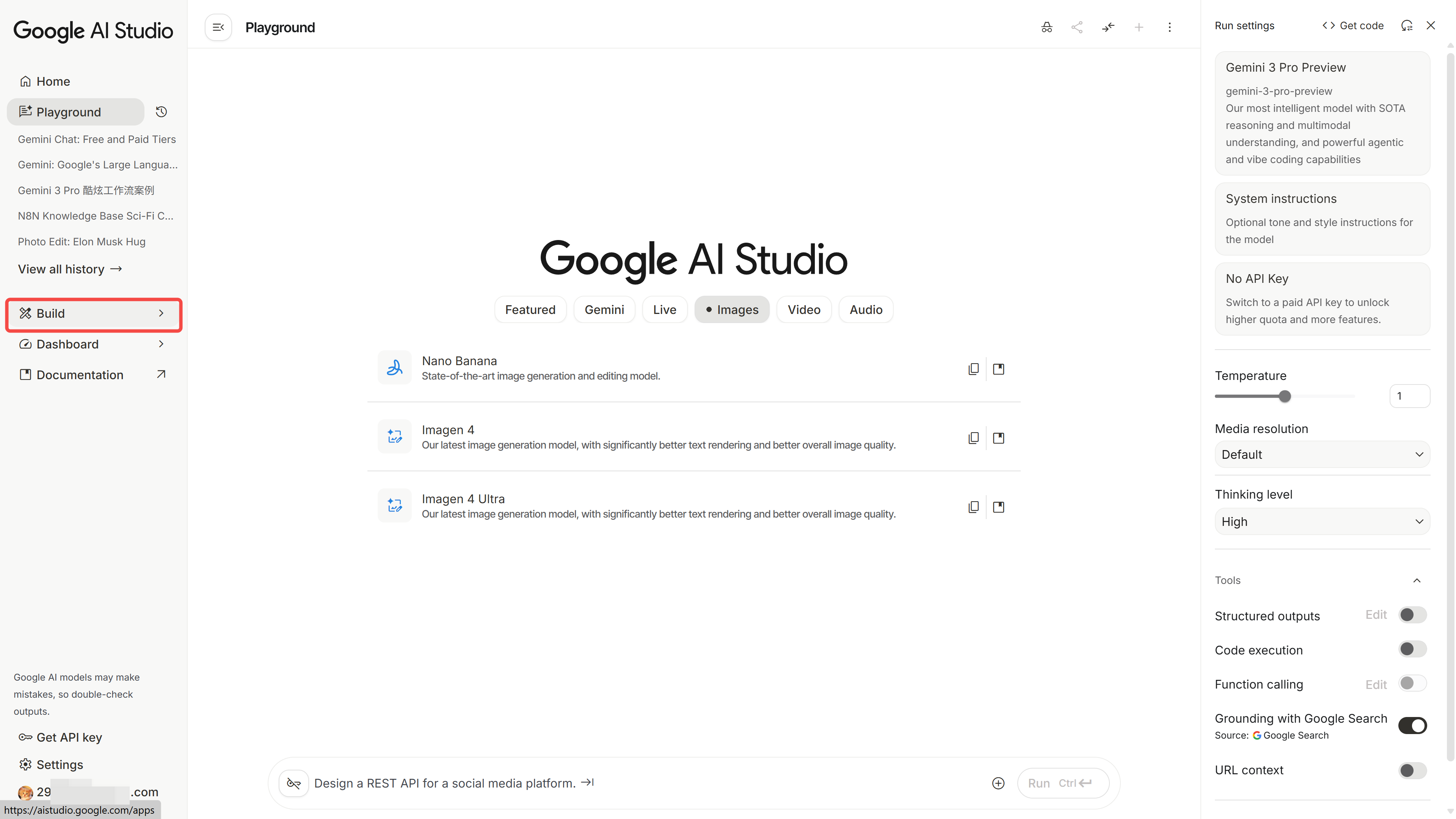Screen dimensions: 1456x819
Task: Select the Featured tab
Action: pos(530,310)
